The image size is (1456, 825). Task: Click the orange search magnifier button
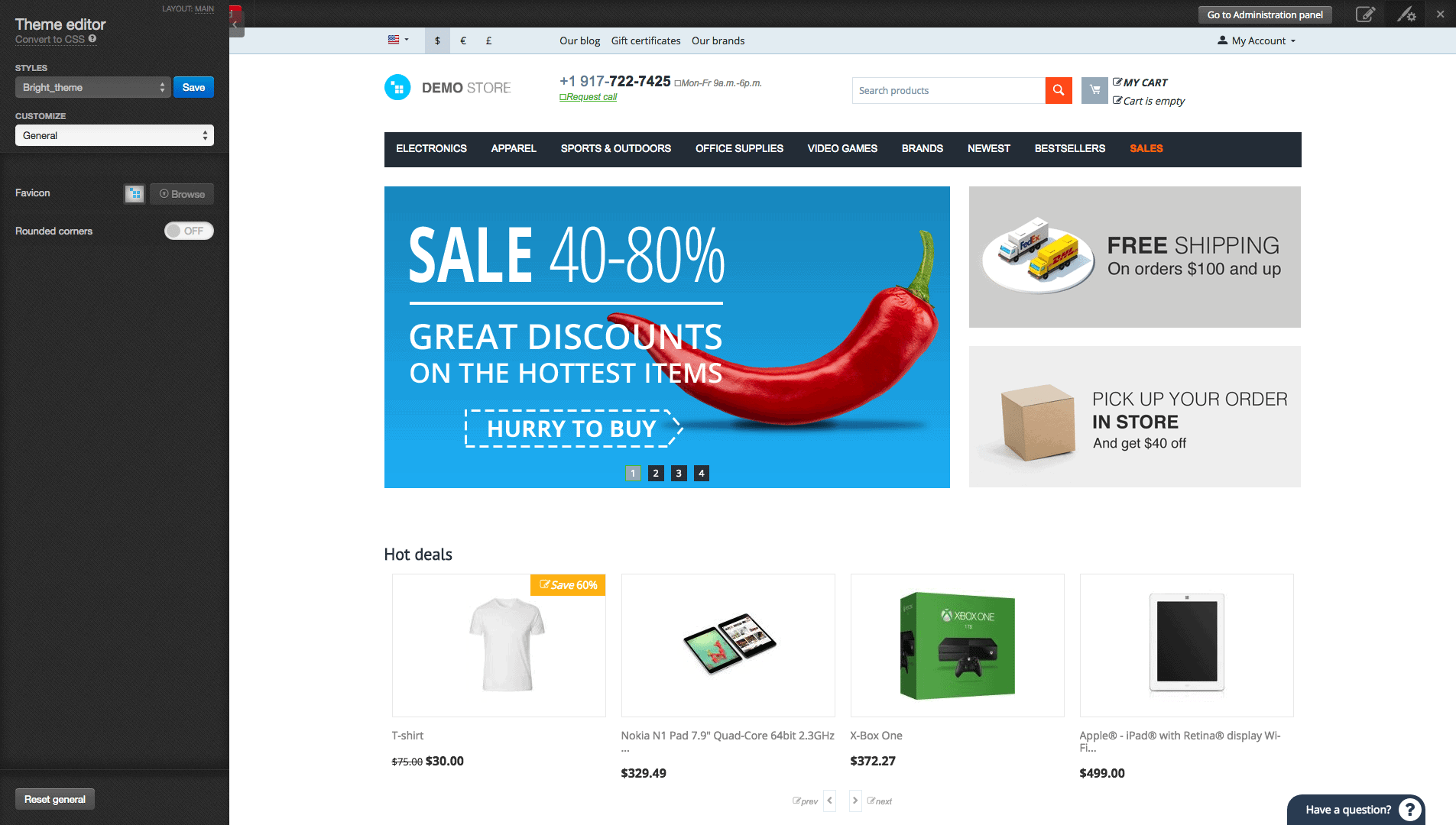coord(1059,90)
